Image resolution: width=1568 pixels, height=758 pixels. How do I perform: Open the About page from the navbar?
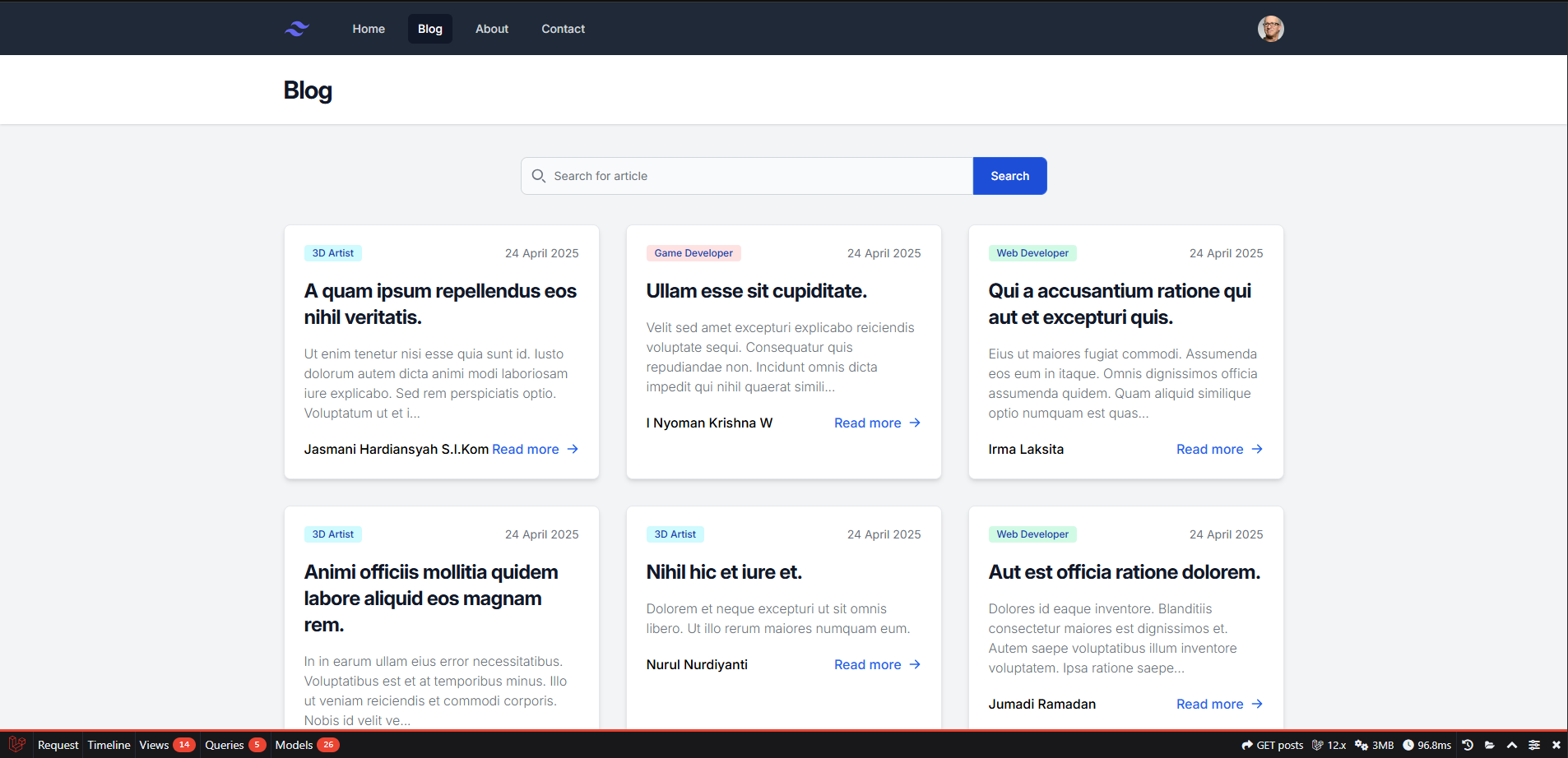click(492, 29)
